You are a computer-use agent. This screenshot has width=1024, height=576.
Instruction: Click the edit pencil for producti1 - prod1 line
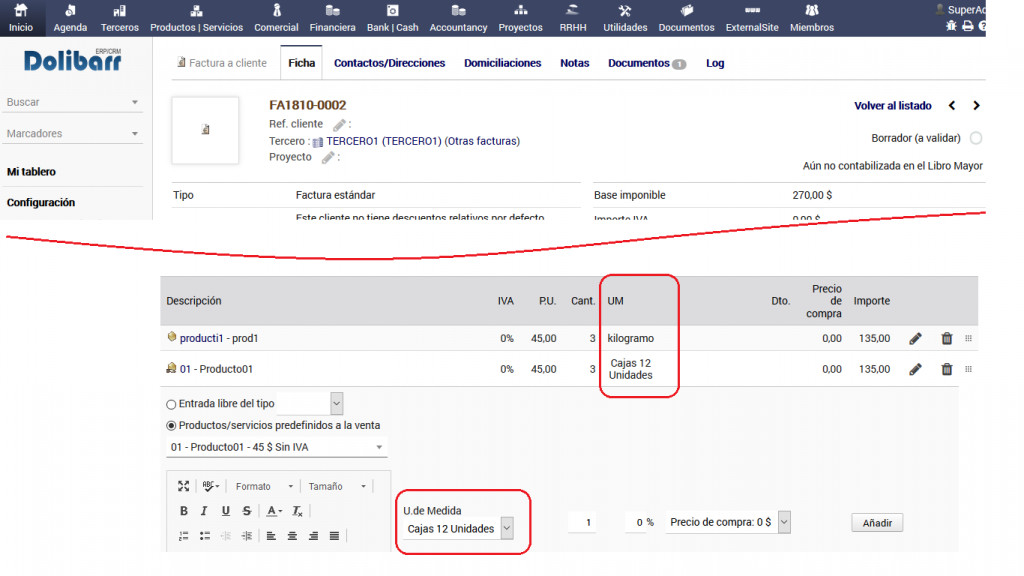[x=915, y=339]
